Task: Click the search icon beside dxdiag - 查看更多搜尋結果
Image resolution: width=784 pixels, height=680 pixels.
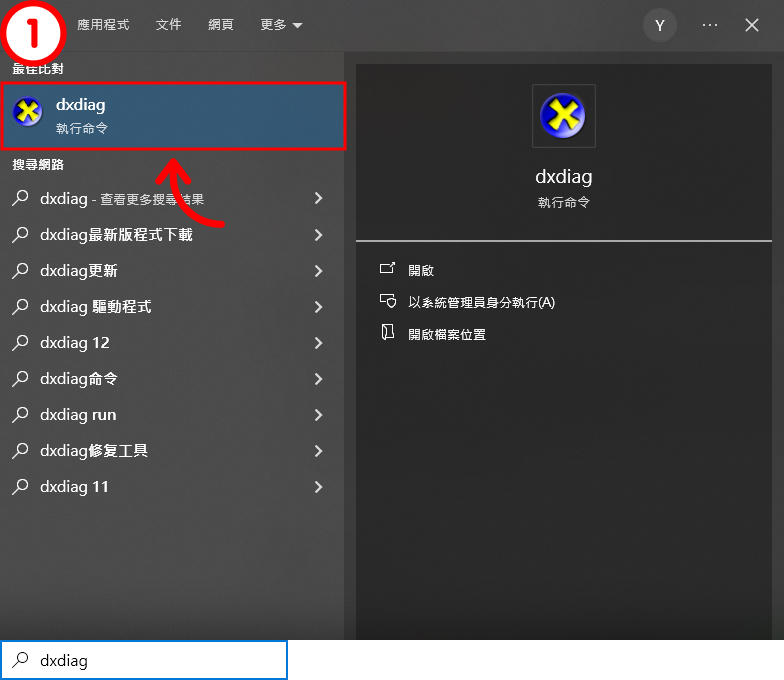Action: [x=20, y=198]
